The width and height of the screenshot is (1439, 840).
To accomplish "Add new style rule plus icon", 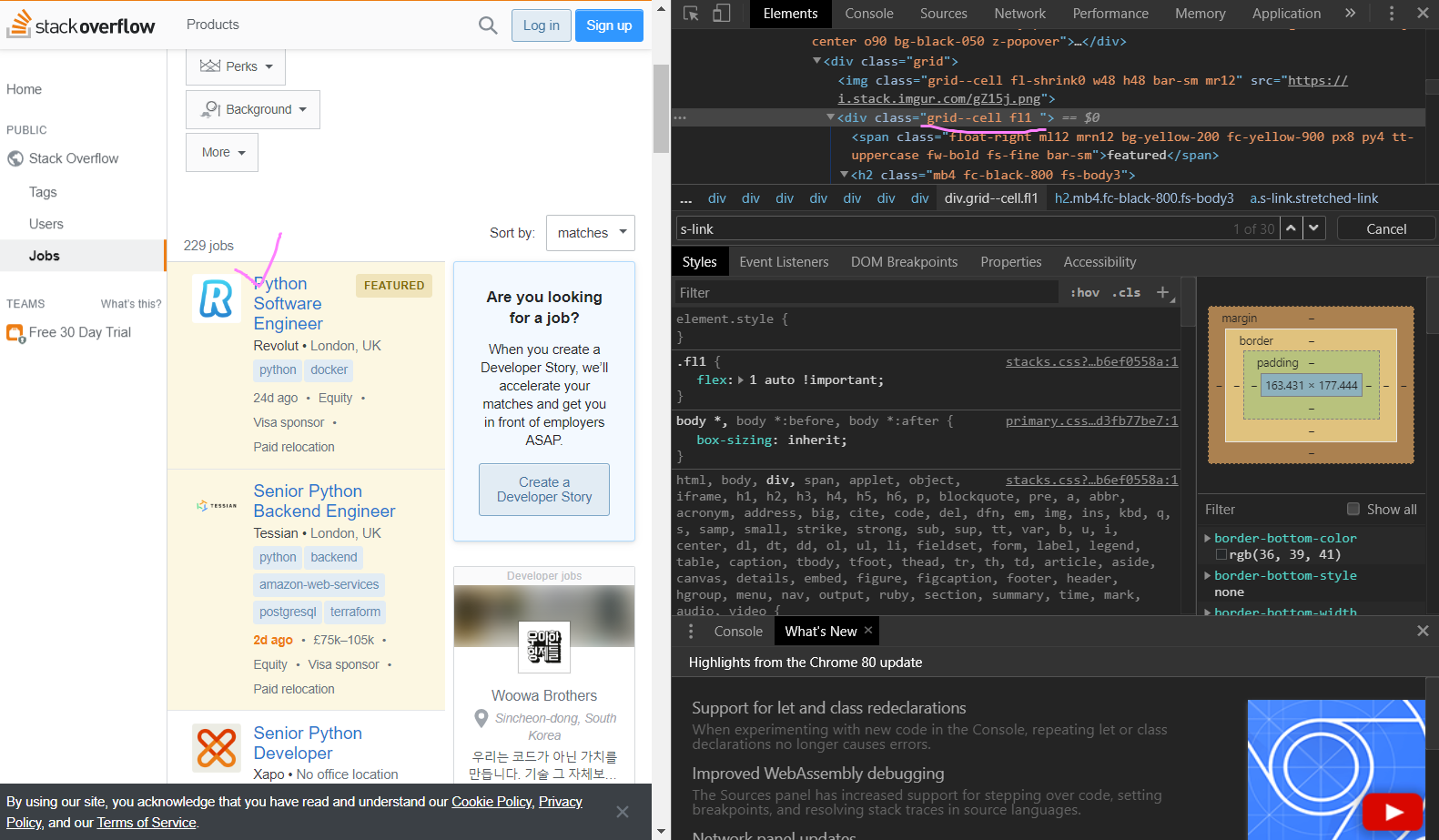I will pyautogui.click(x=1162, y=292).
